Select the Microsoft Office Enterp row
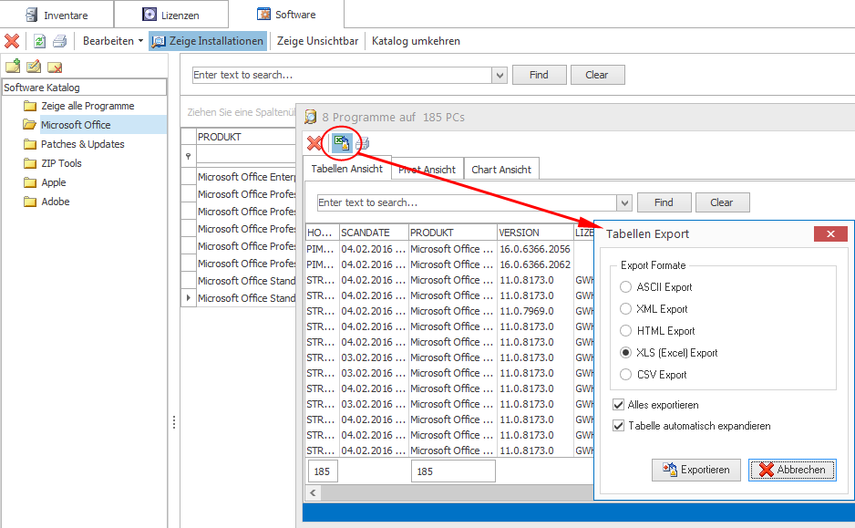The image size is (855, 528). click(x=245, y=177)
